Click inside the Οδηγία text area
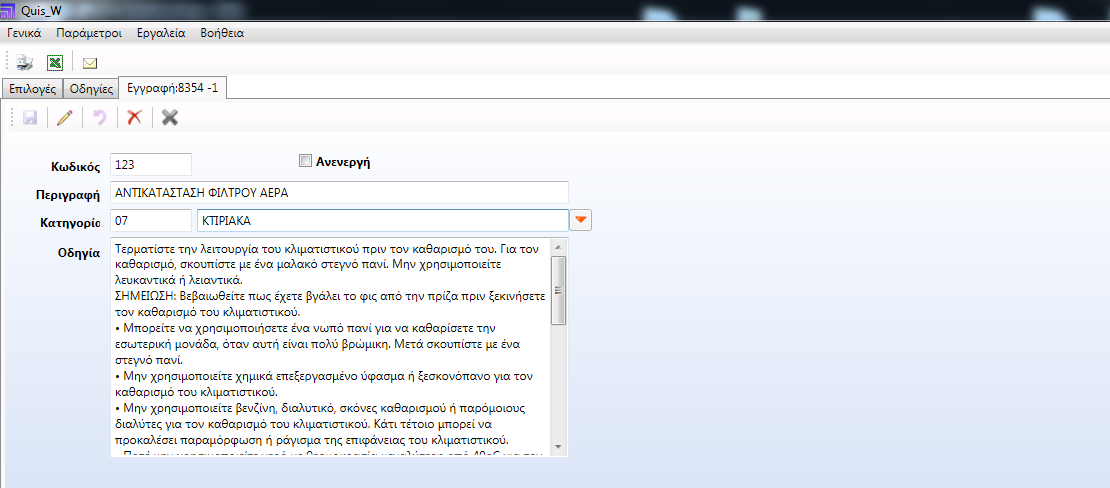 331,347
